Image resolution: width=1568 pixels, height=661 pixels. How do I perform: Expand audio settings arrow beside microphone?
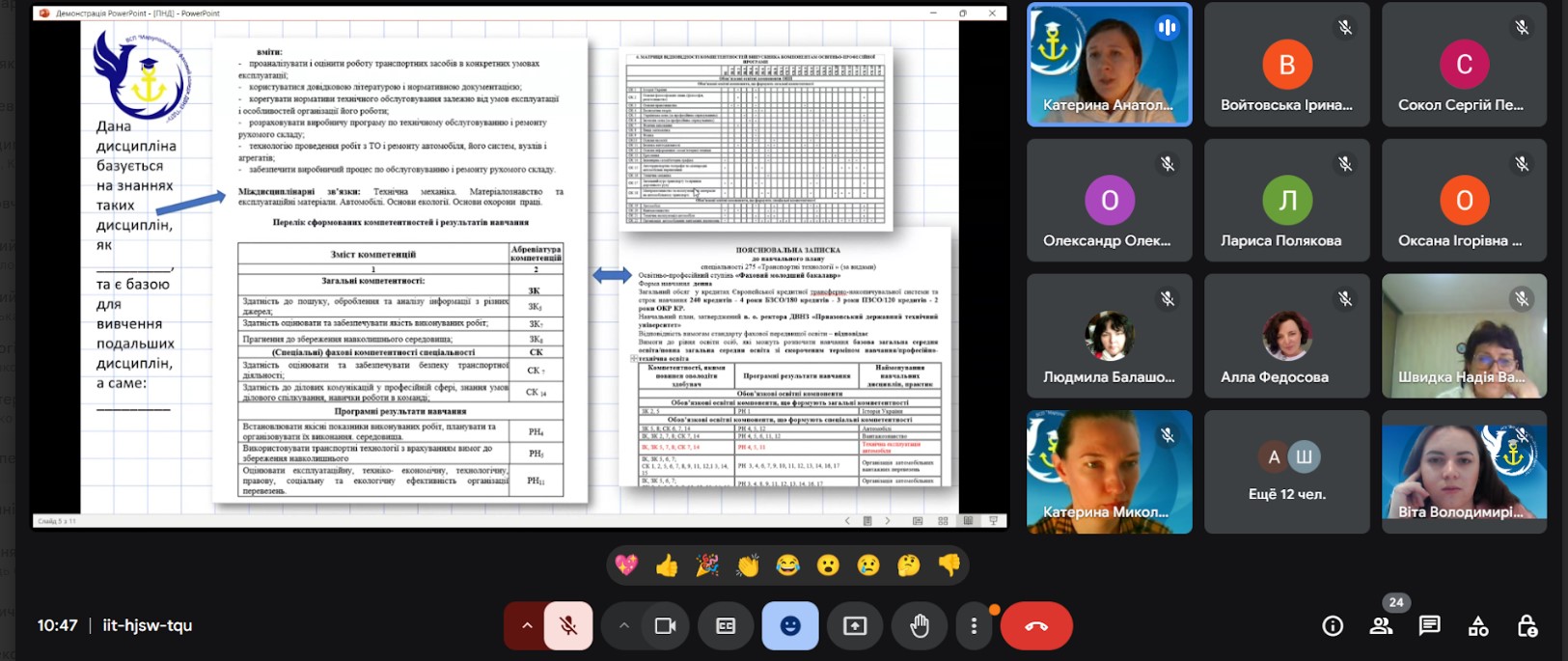[527, 626]
